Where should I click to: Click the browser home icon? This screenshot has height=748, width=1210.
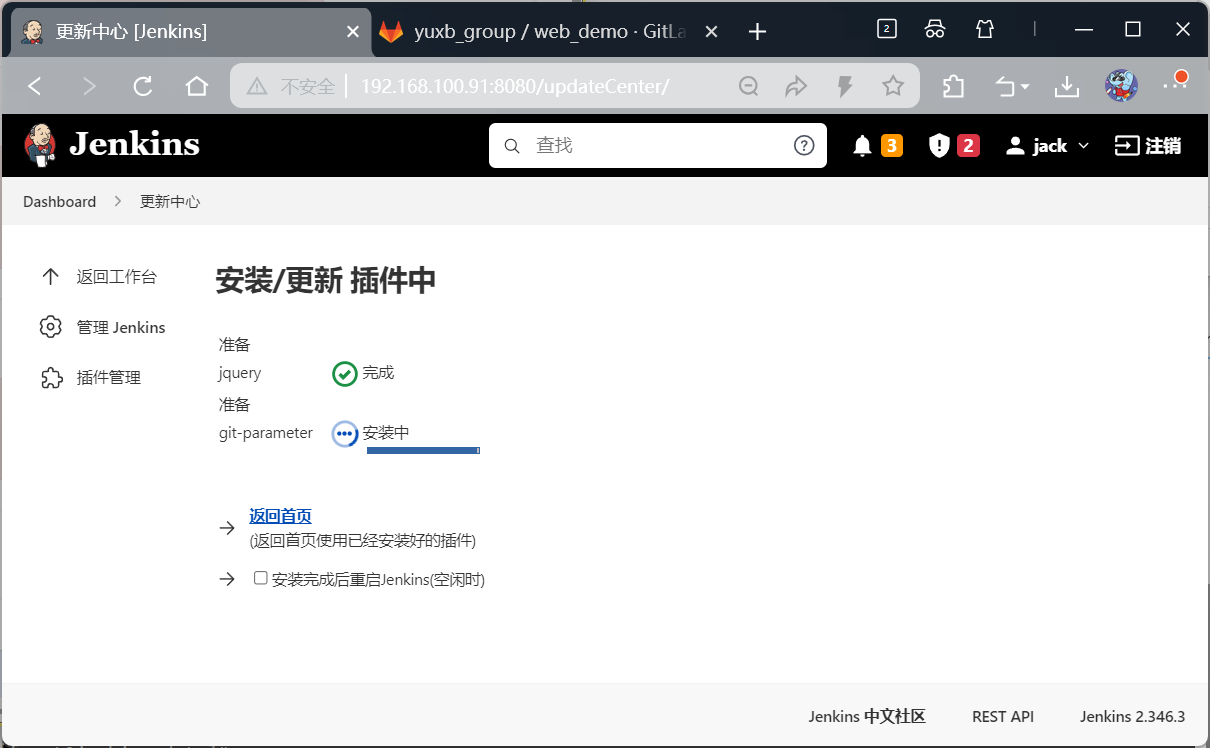197,86
